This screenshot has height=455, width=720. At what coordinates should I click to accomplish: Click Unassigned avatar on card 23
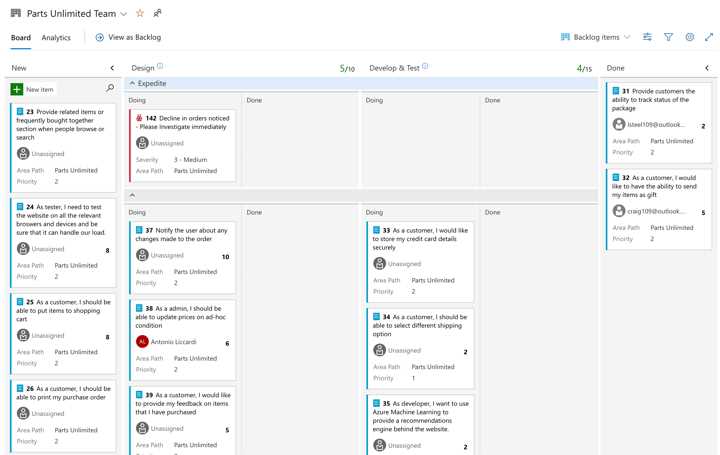tap(23, 153)
